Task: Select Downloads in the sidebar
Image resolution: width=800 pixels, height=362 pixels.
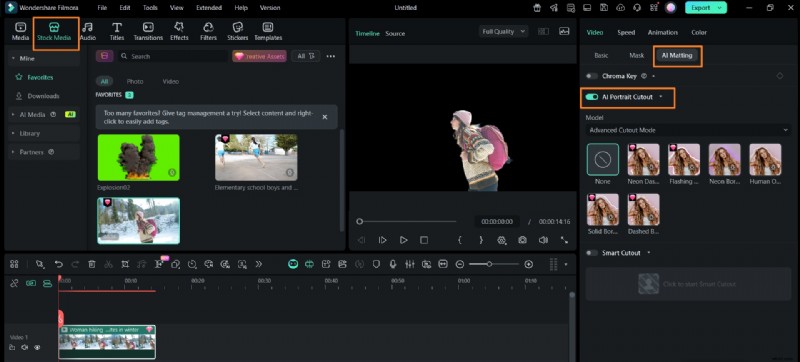Action: point(43,96)
